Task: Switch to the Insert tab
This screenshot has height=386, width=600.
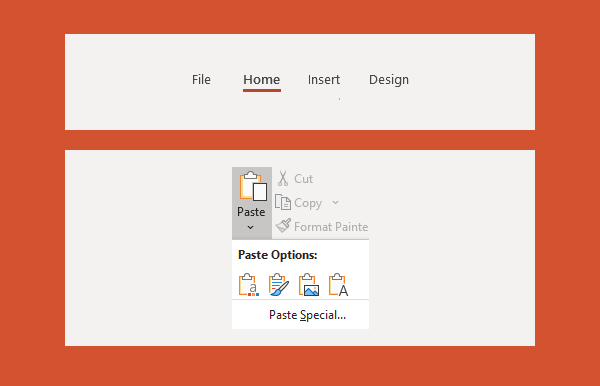Action: pyautogui.click(x=324, y=80)
